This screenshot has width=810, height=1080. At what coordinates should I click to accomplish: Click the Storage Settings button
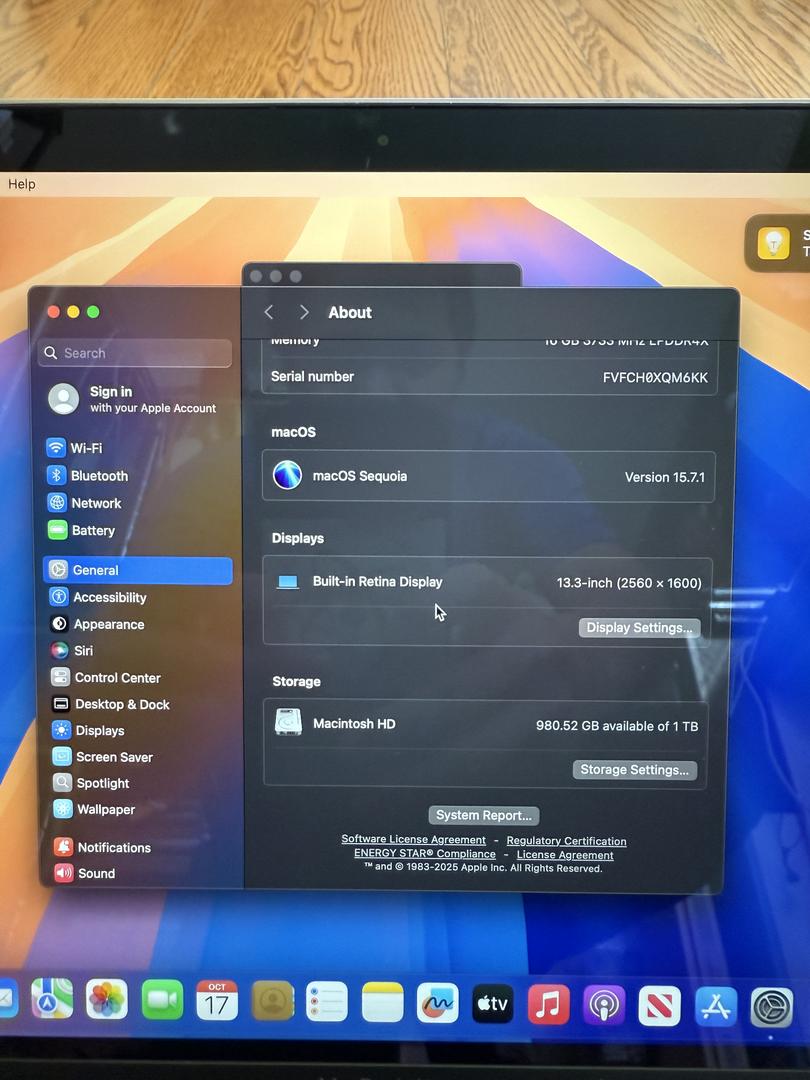[634, 770]
